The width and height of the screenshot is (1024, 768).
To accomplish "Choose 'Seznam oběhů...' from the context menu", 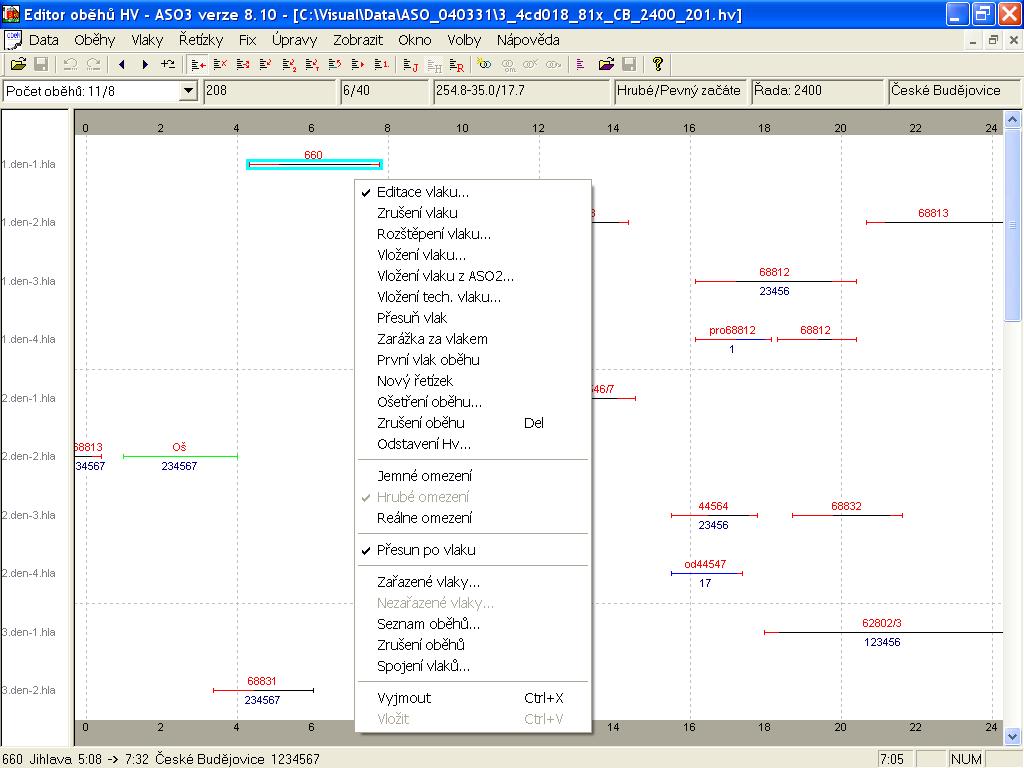I will click(473, 624).
